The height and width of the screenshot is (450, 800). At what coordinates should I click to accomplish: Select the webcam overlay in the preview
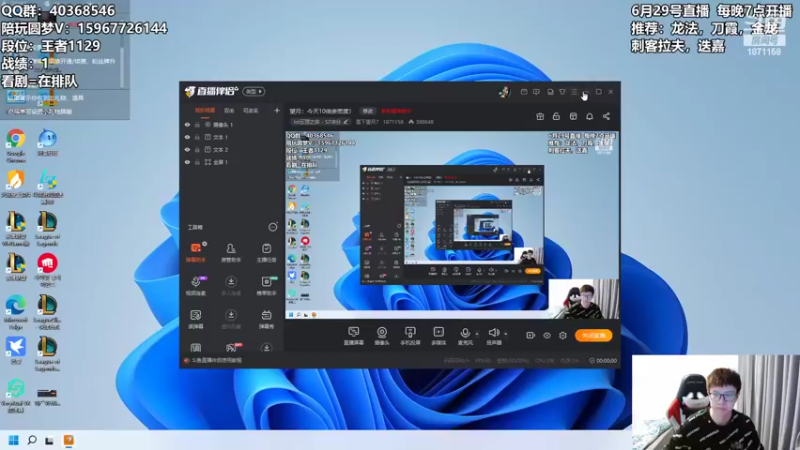(x=584, y=299)
